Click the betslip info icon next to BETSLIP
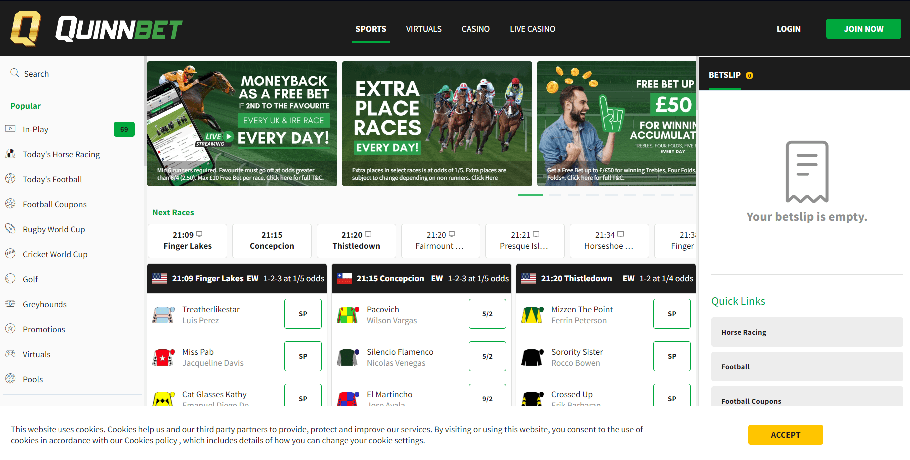The width and height of the screenshot is (910, 460). click(749, 75)
